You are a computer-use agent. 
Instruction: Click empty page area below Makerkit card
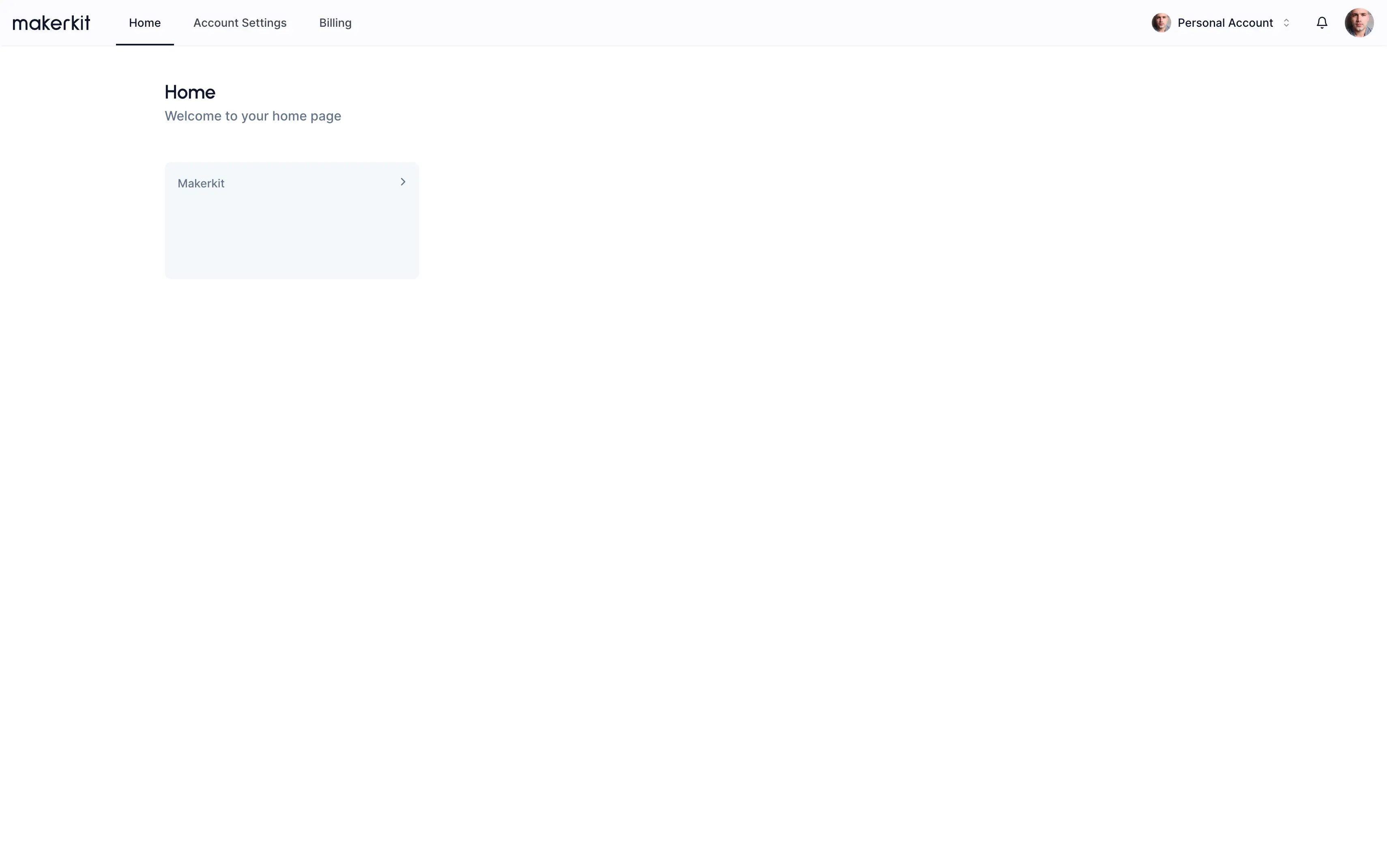point(292,459)
